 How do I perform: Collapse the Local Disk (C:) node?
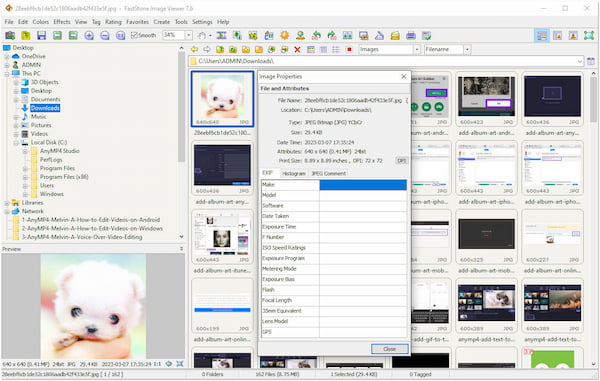pos(16,142)
